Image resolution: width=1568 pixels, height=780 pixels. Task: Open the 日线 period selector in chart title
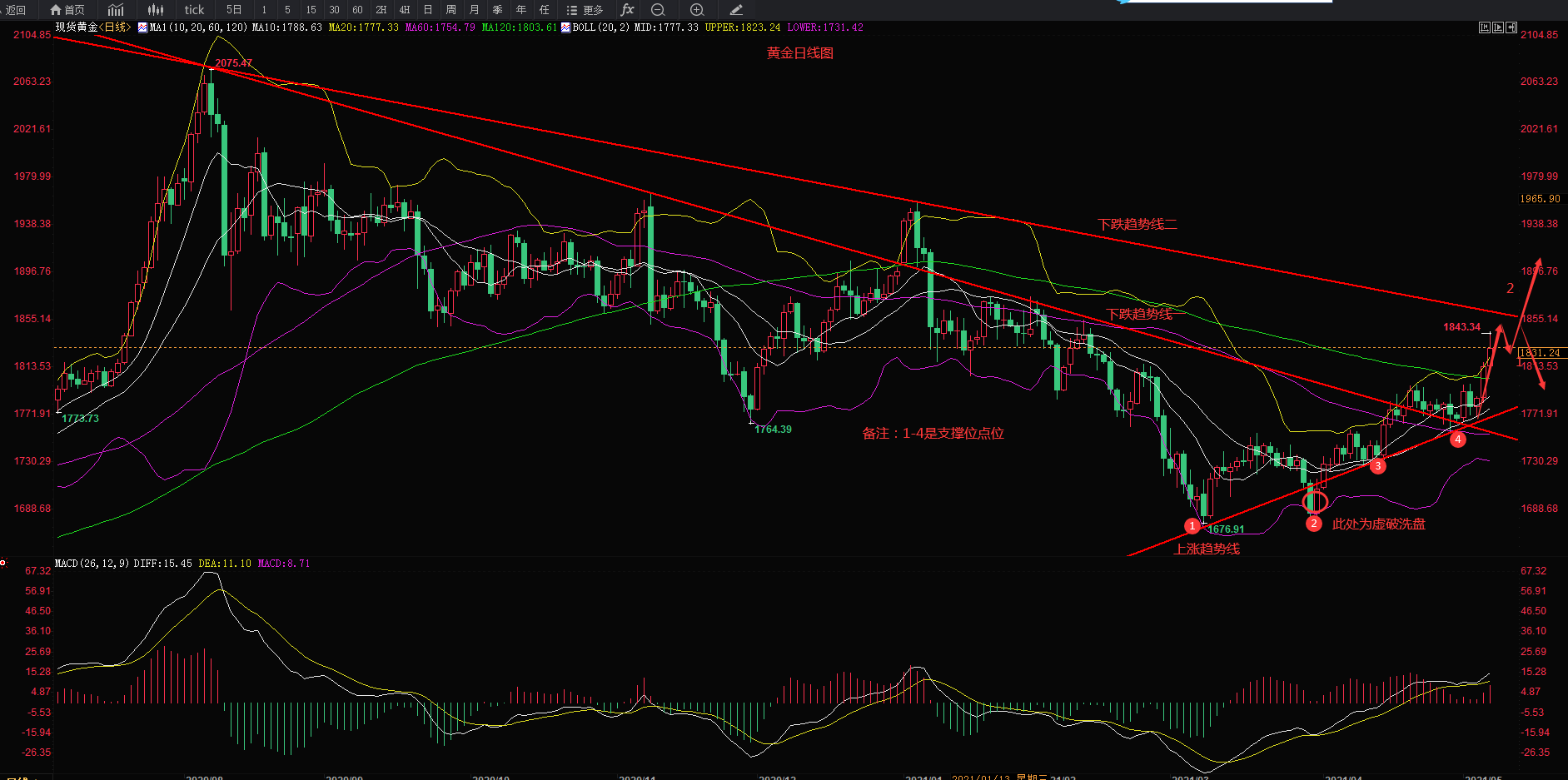pos(116,27)
